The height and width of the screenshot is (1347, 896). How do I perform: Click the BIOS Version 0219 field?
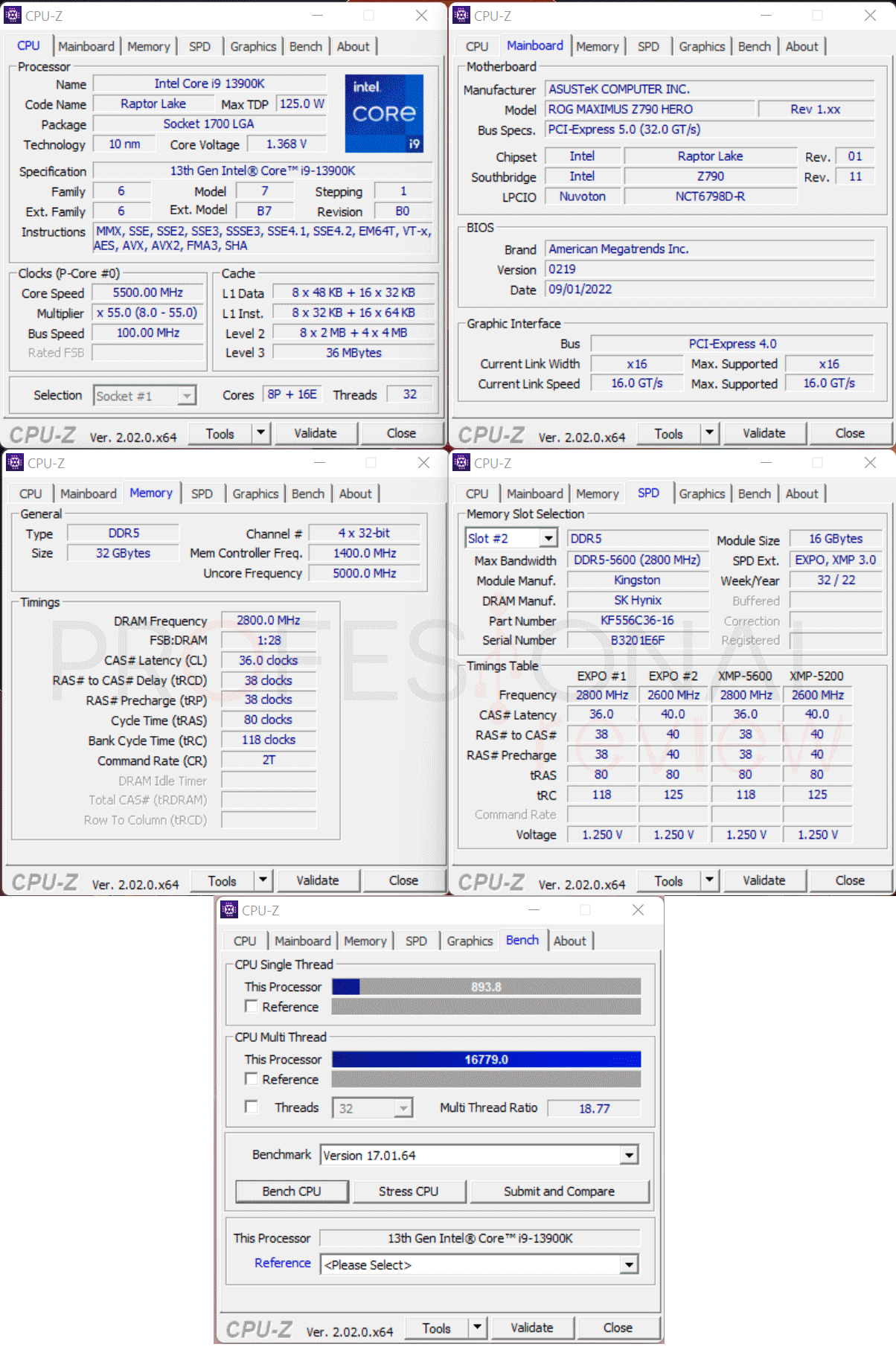[x=710, y=269]
